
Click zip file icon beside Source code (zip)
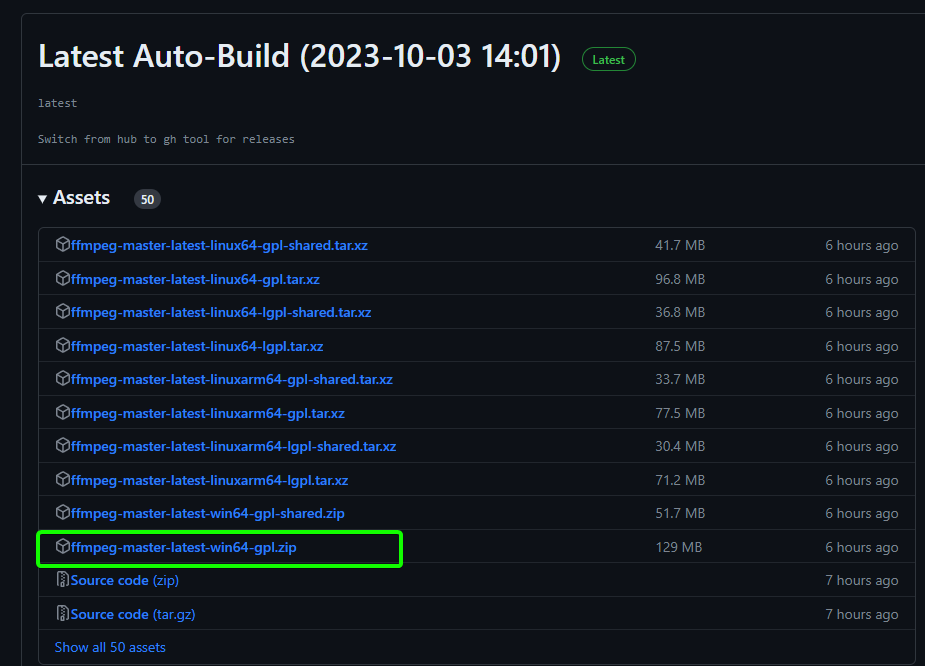(x=63, y=579)
